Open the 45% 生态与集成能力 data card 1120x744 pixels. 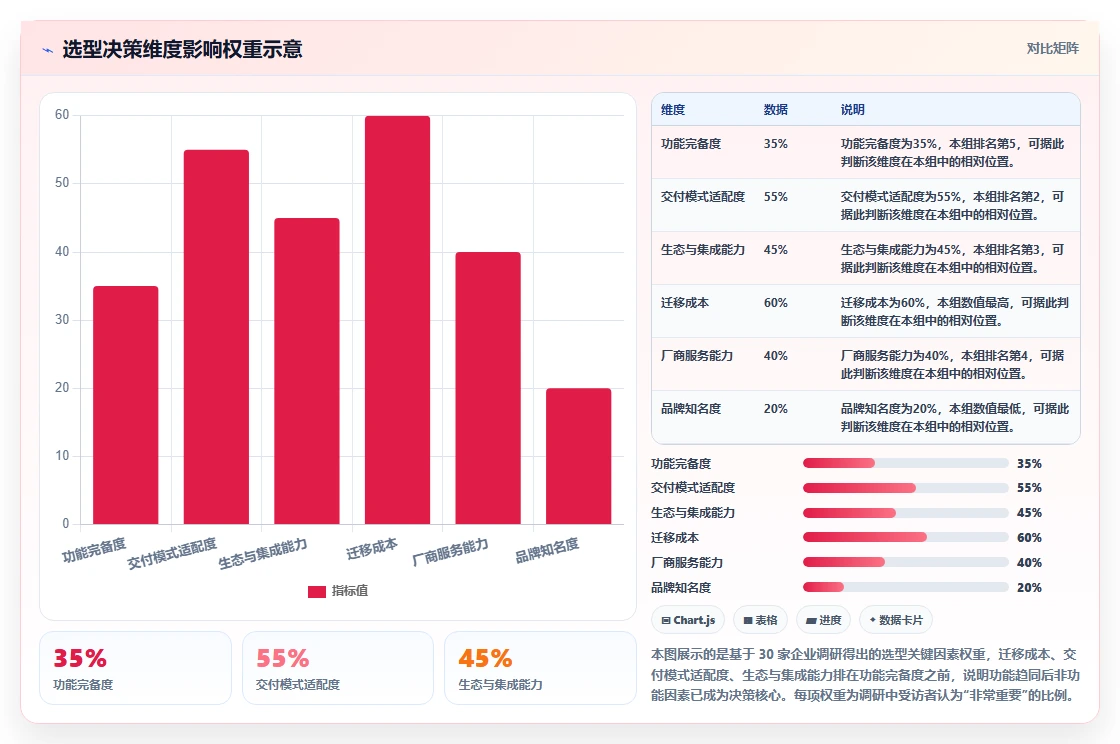point(540,668)
